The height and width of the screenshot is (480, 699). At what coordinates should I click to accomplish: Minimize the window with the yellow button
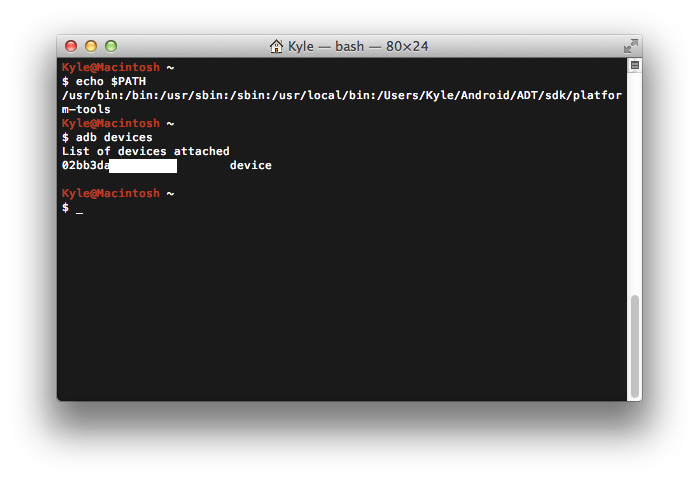pos(91,46)
